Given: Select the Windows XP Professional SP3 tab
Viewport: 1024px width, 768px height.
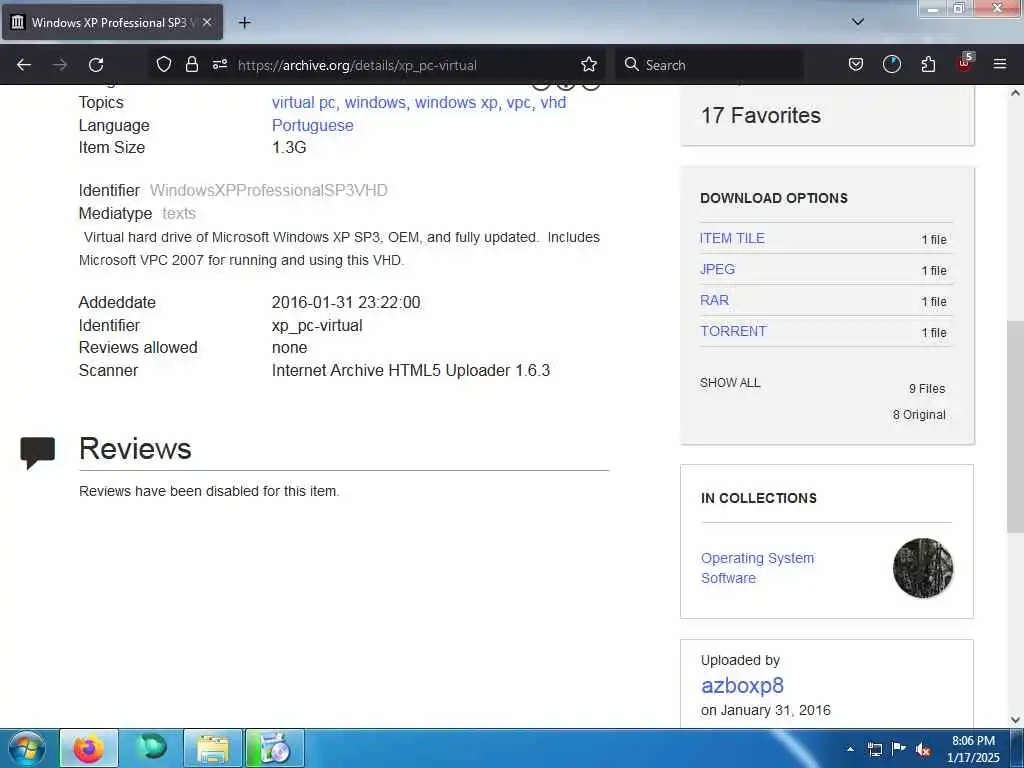Looking at the screenshot, I should 112,22.
